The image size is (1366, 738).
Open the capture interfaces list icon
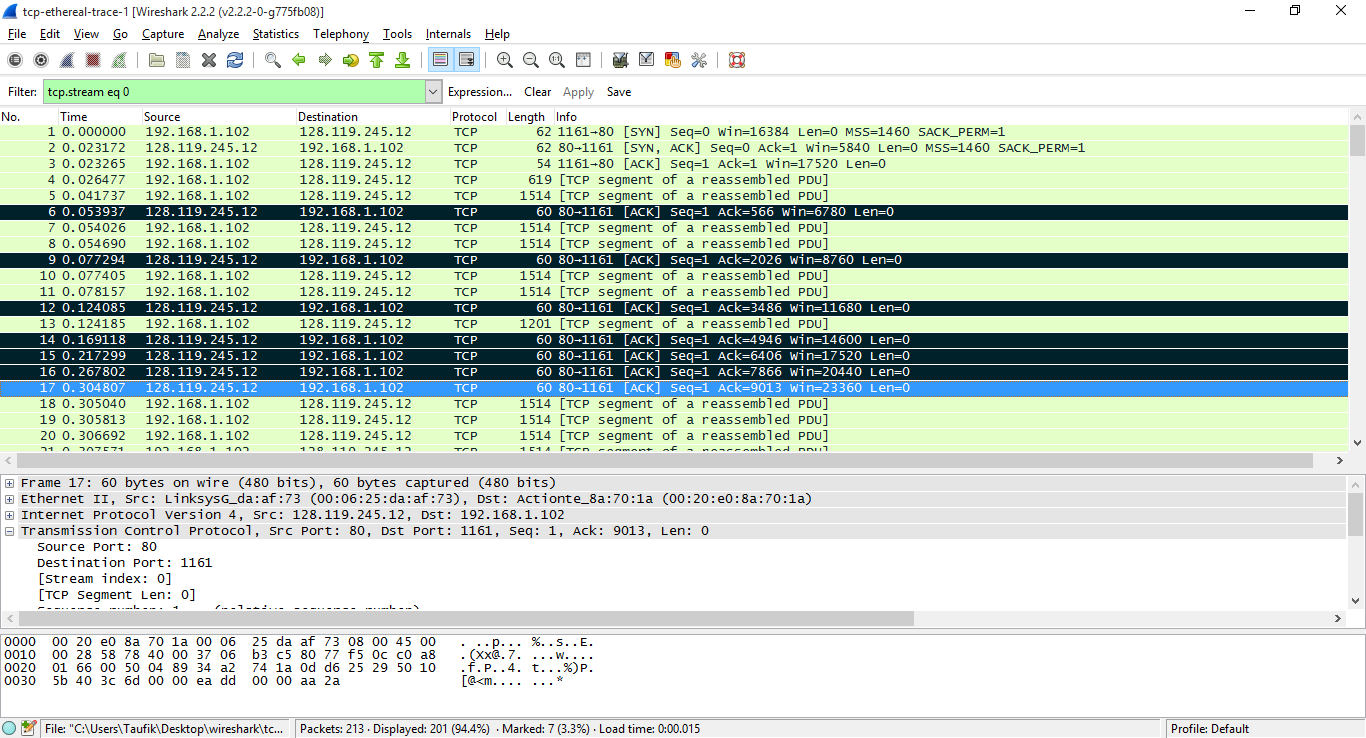(x=15, y=60)
